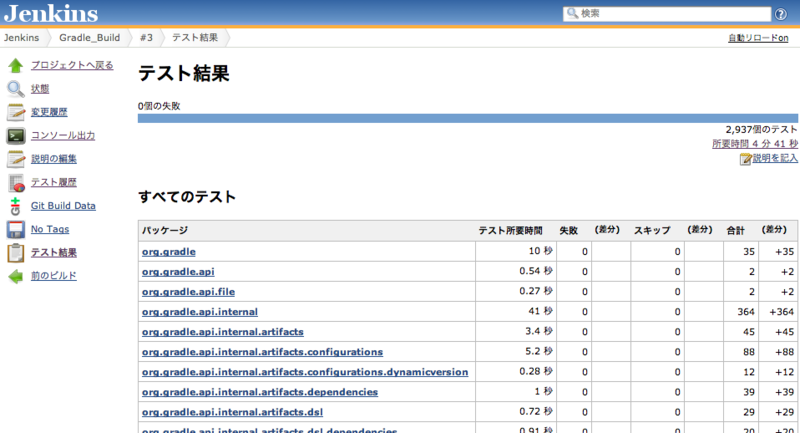Open org.gradle.api.internal.artifacts package link

(222, 332)
